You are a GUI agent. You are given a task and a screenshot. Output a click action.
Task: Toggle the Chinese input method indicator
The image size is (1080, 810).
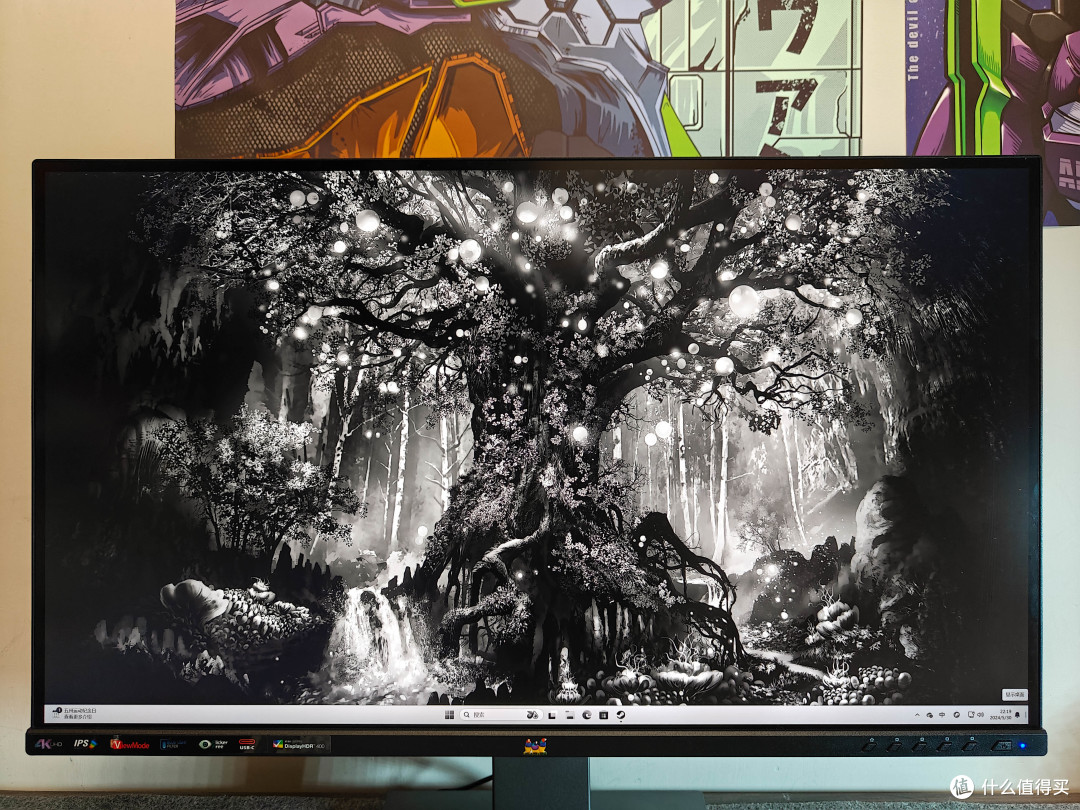(942, 715)
